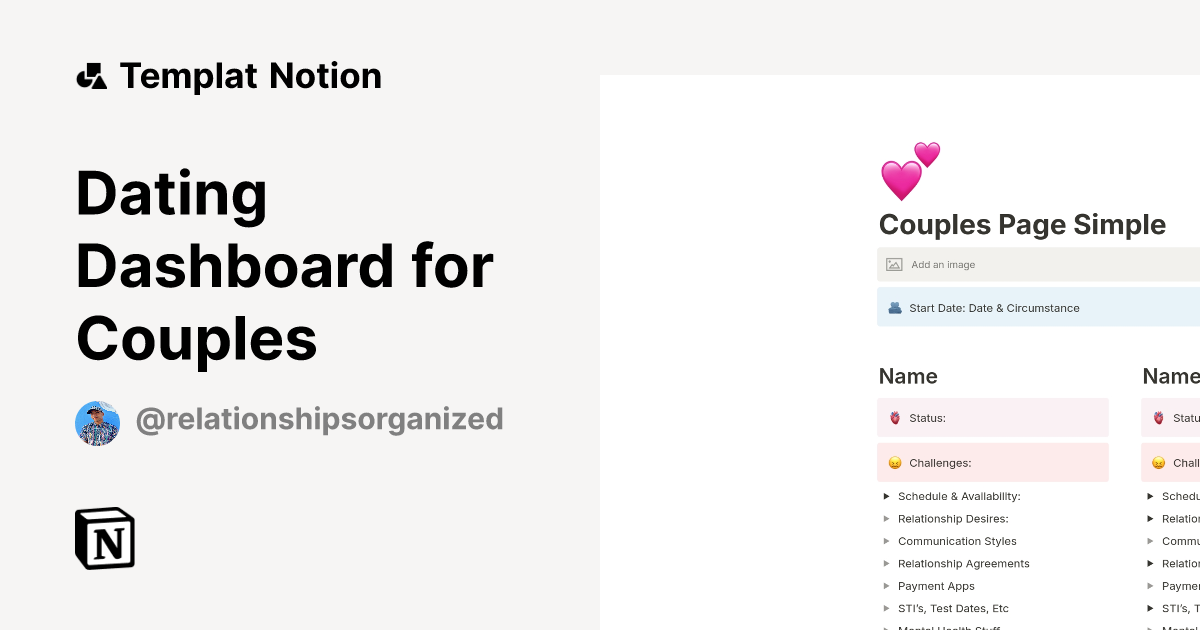This screenshot has height=630, width=1200.
Task: Click the anatomical heart icon beside Status
Action: 892,417
